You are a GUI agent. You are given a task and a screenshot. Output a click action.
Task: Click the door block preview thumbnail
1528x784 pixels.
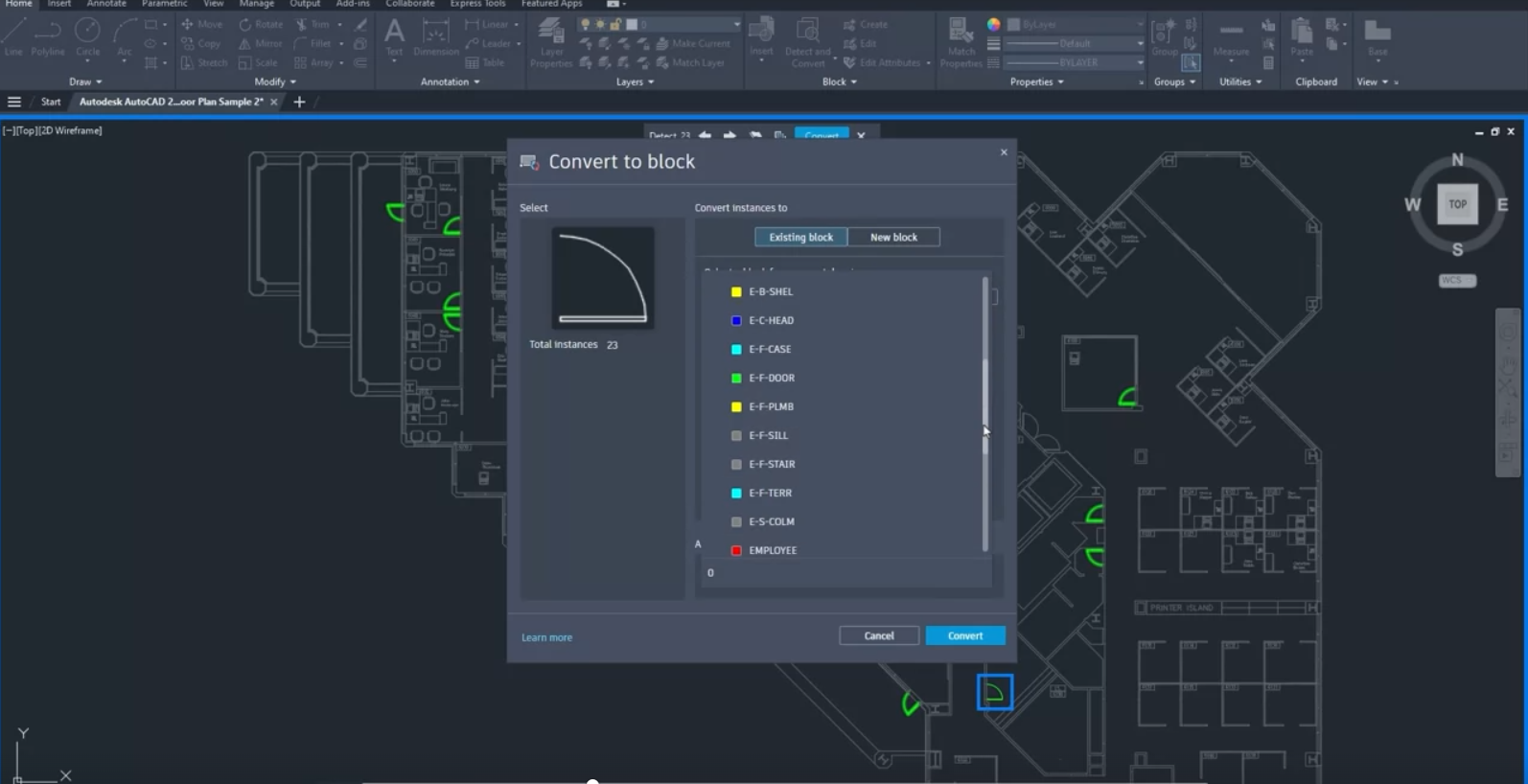click(603, 278)
